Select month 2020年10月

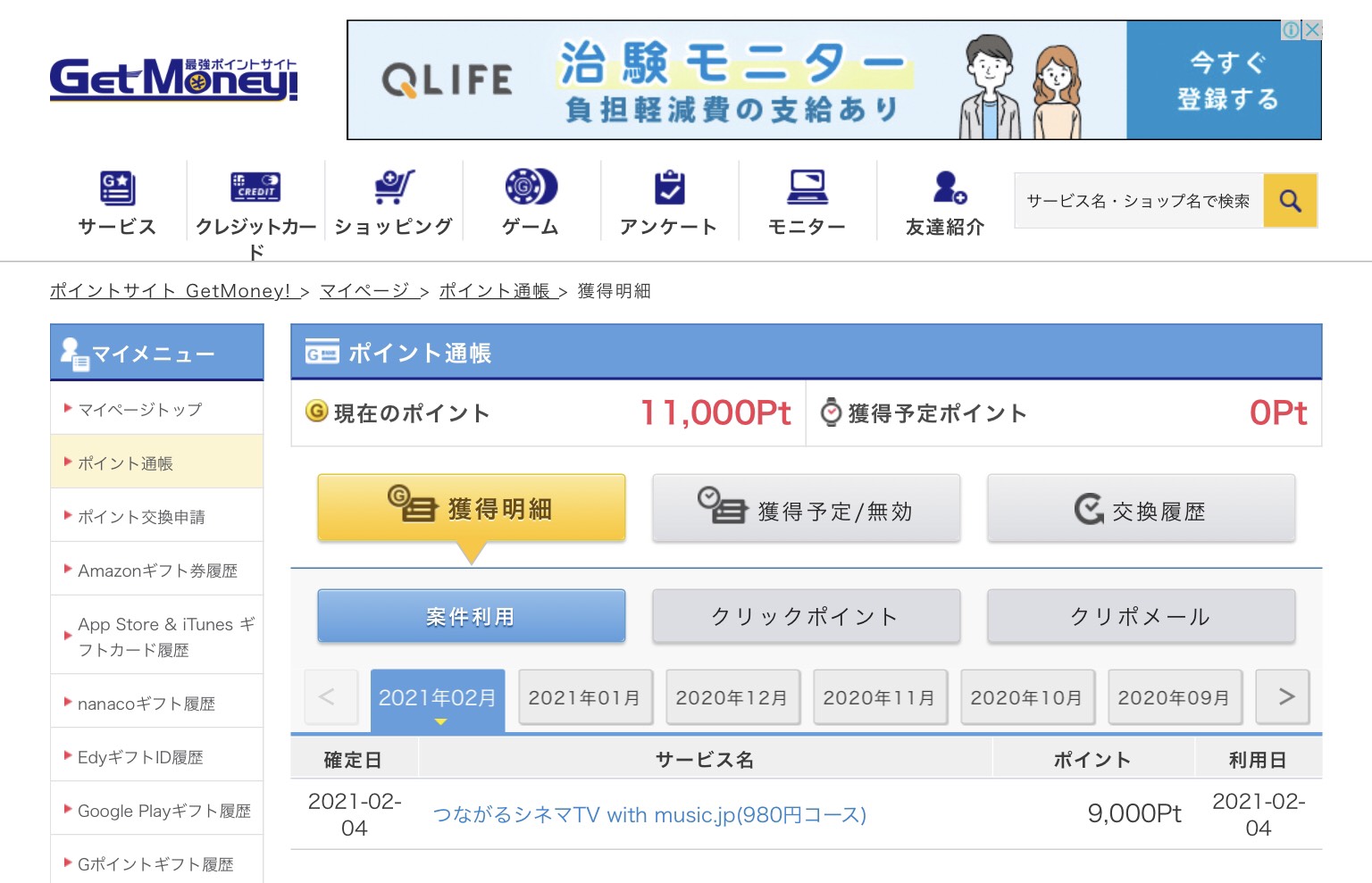pos(1027,697)
